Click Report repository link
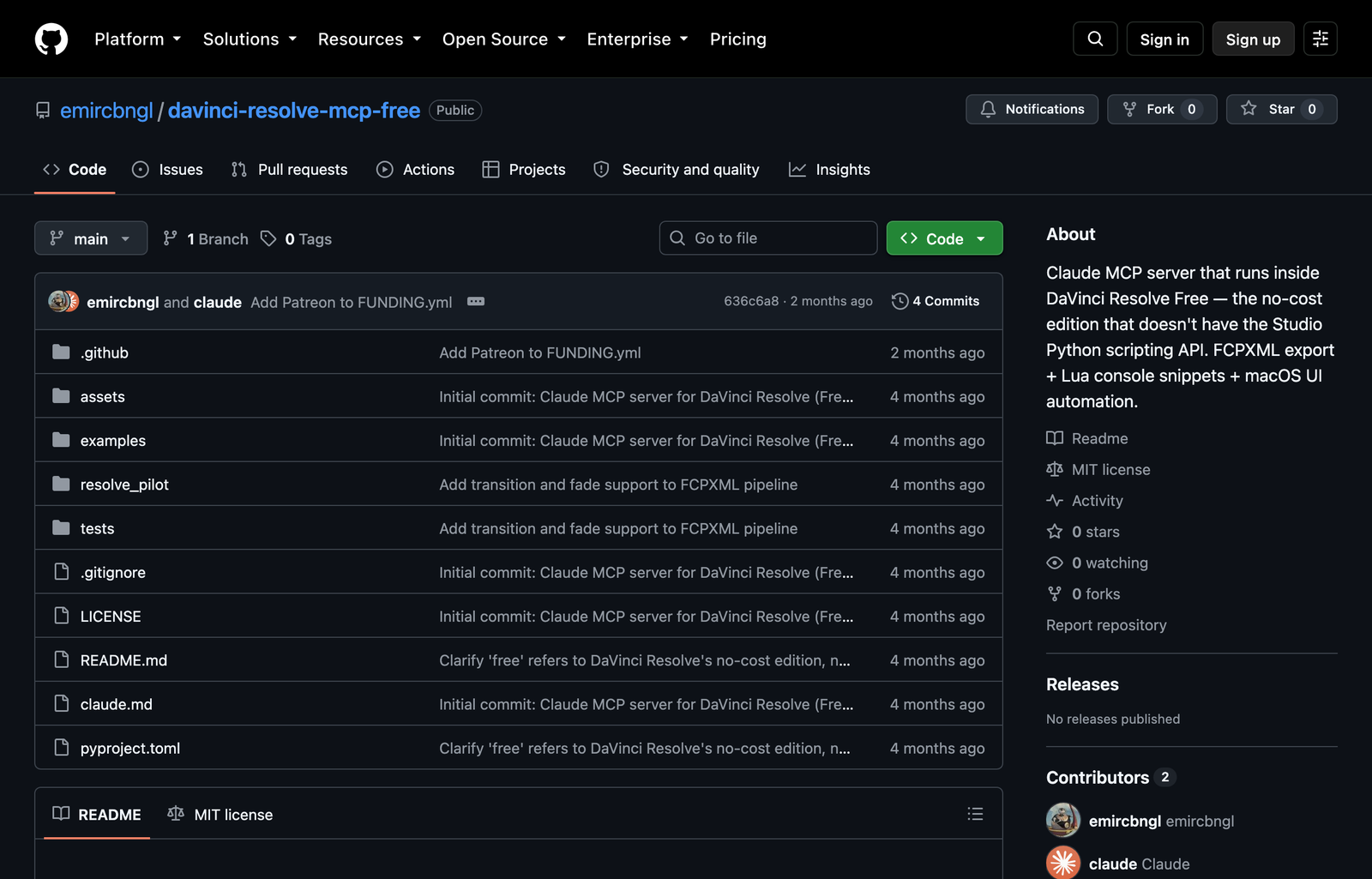The width and height of the screenshot is (1372, 879). 1106,625
